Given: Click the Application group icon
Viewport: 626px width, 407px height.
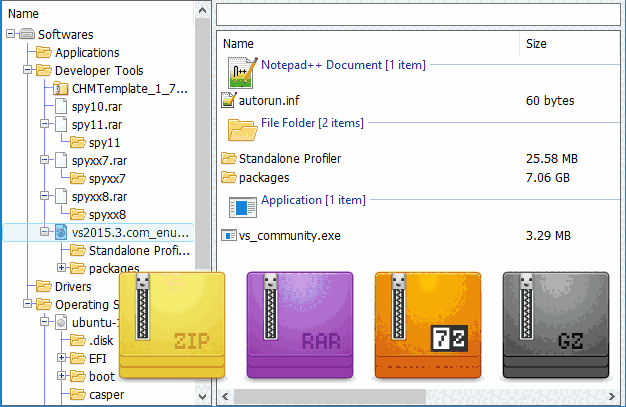Looking at the screenshot, I should pyautogui.click(x=243, y=207).
